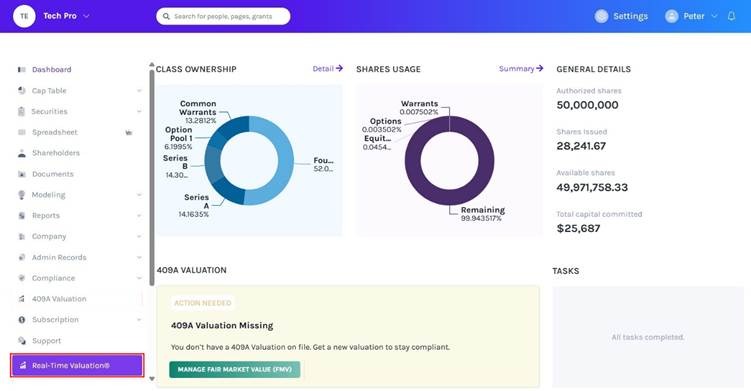This screenshot has width=751, height=391.
Task: Open Documents page
Action: coord(53,174)
